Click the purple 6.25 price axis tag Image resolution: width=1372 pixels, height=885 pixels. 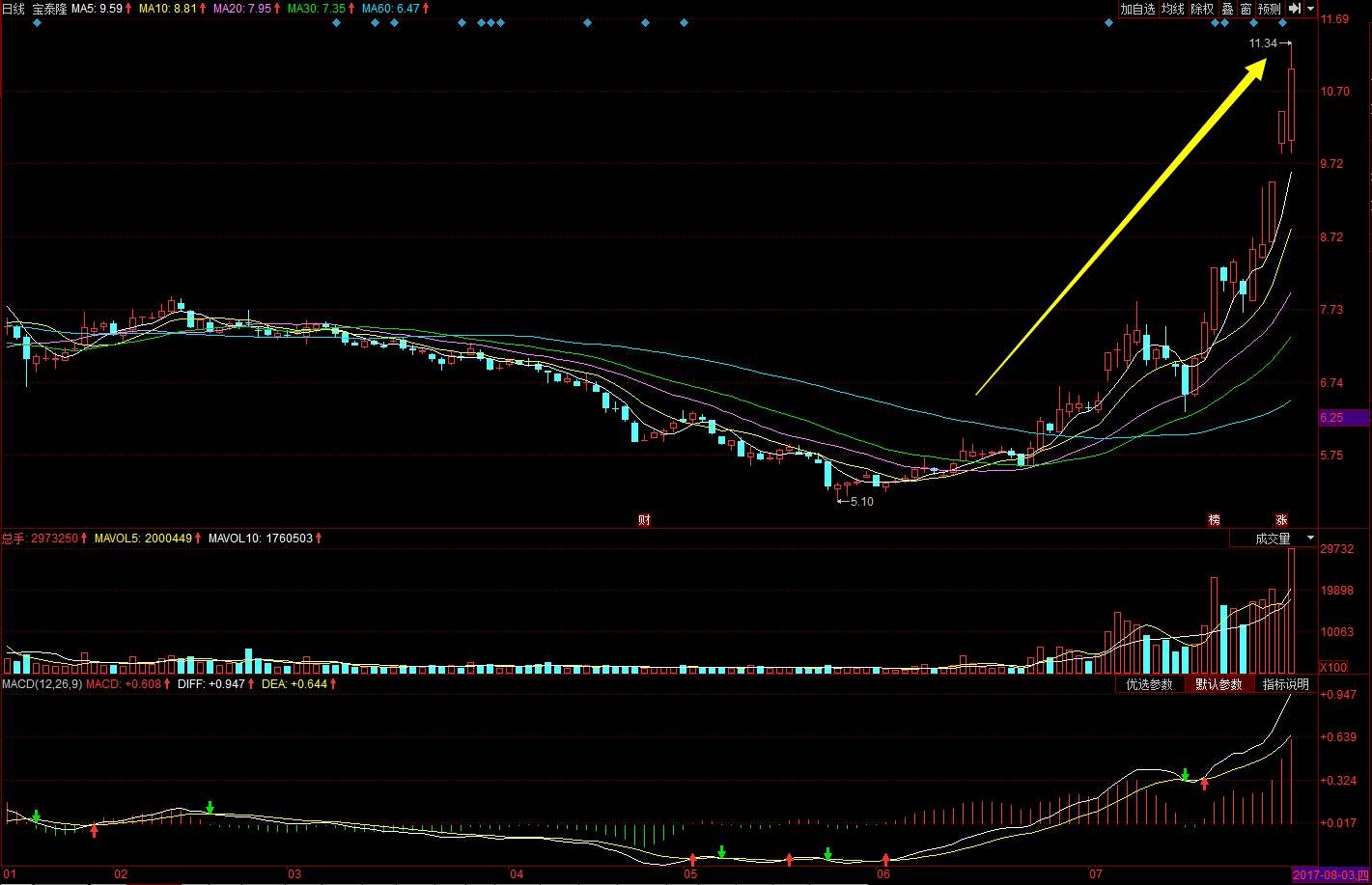(x=1344, y=418)
